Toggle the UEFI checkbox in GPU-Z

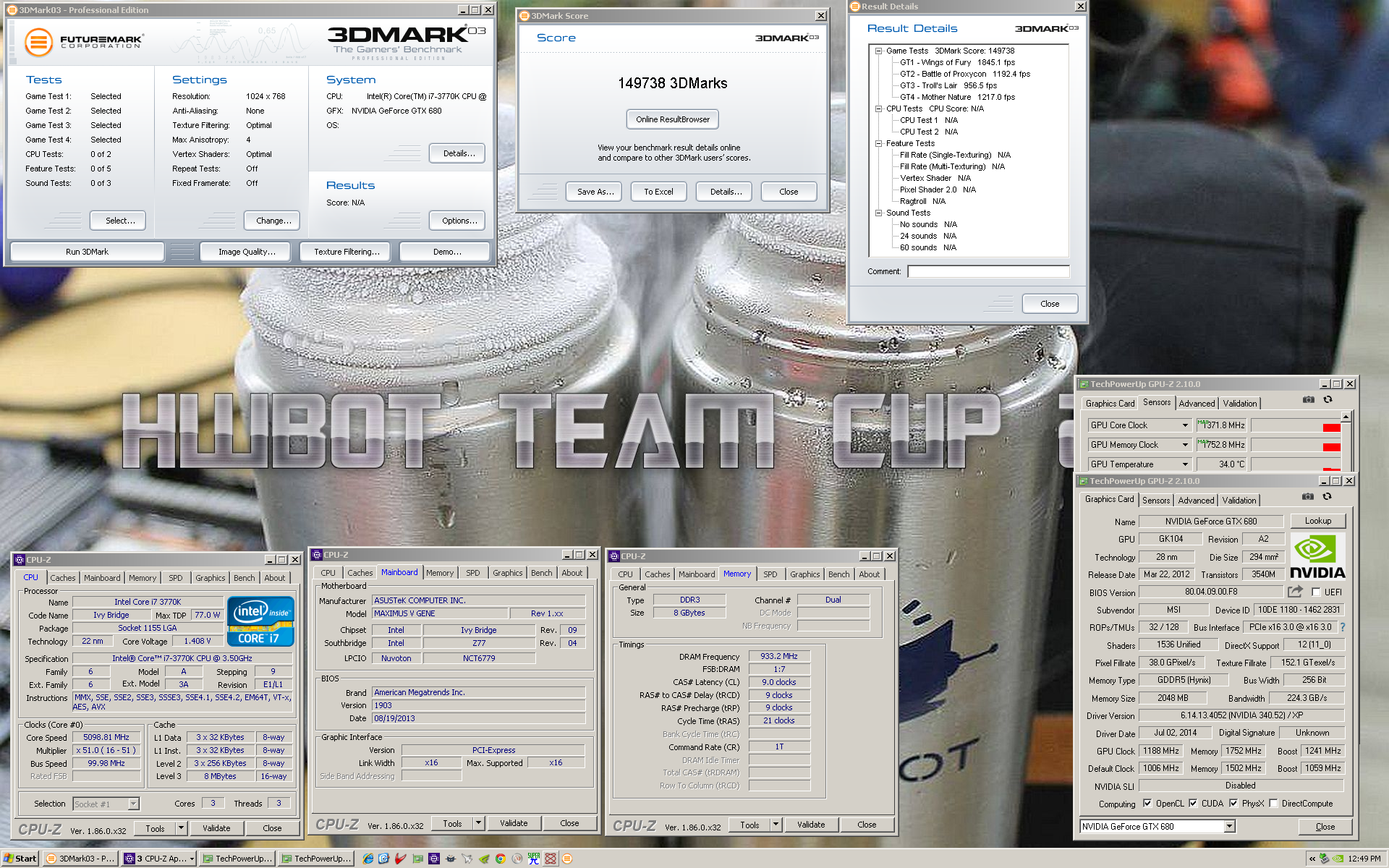[x=1316, y=592]
